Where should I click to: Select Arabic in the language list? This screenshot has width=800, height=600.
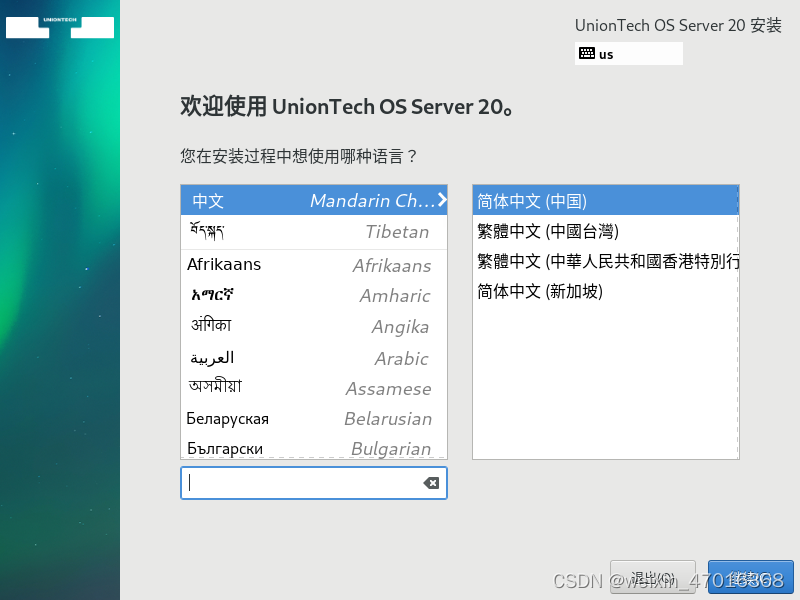pyautogui.click(x=314, y=358)
